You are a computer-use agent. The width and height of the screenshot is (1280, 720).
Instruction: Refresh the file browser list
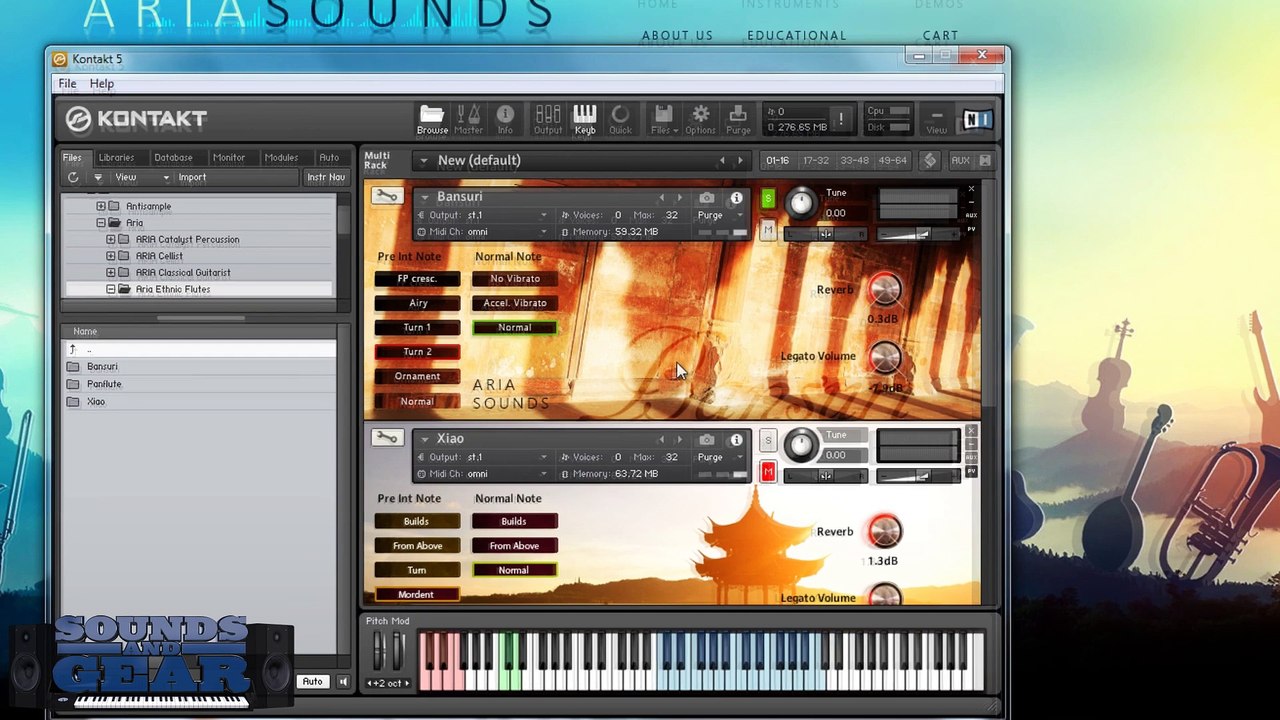(73, 177)
